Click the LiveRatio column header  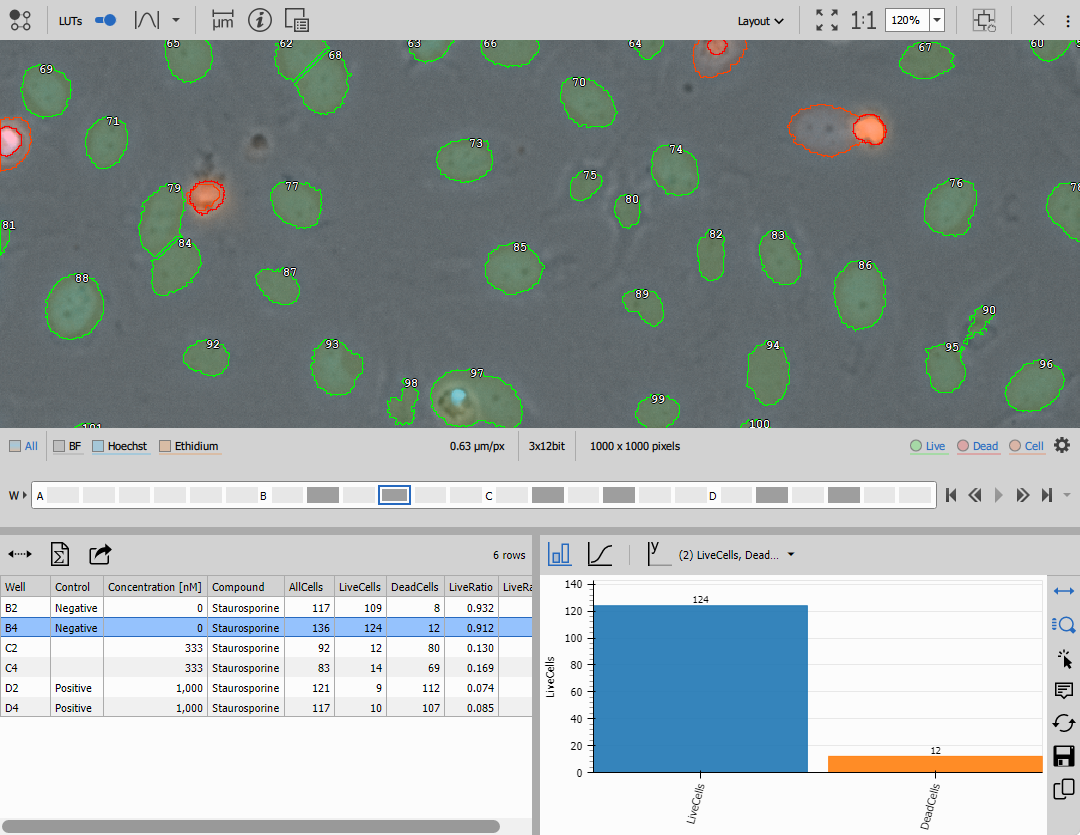point(470,587)
